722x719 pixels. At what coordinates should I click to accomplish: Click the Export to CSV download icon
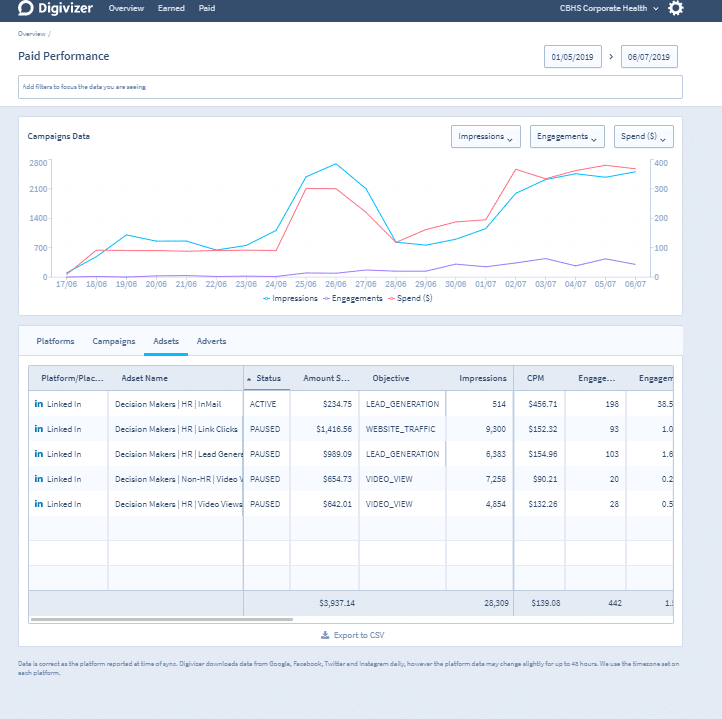click(x=324, y=635)
